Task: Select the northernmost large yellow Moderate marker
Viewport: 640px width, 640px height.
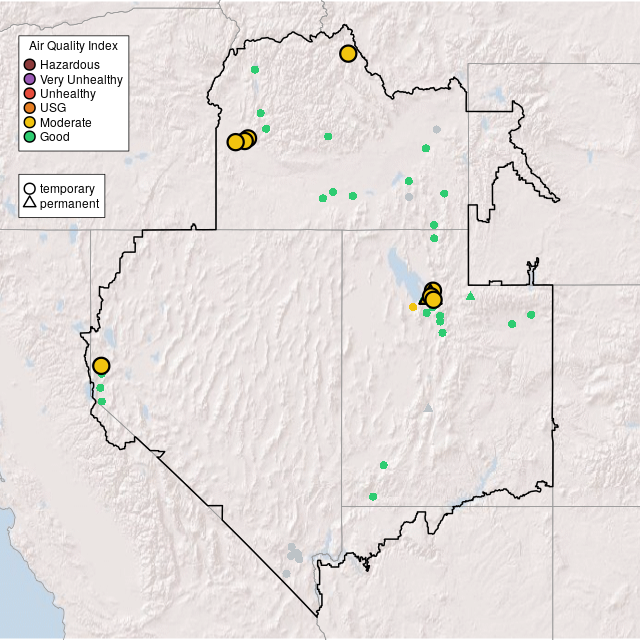Action: [x=348, y=54]
